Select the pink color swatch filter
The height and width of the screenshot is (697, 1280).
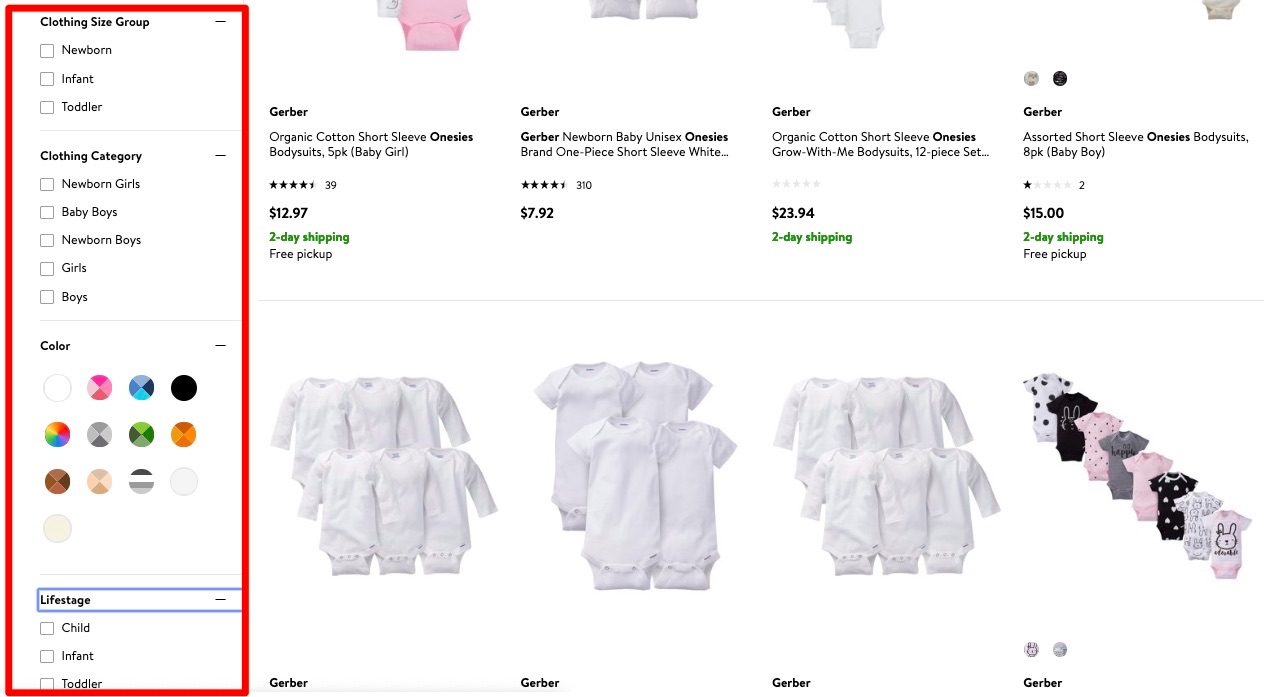point(99,388)
